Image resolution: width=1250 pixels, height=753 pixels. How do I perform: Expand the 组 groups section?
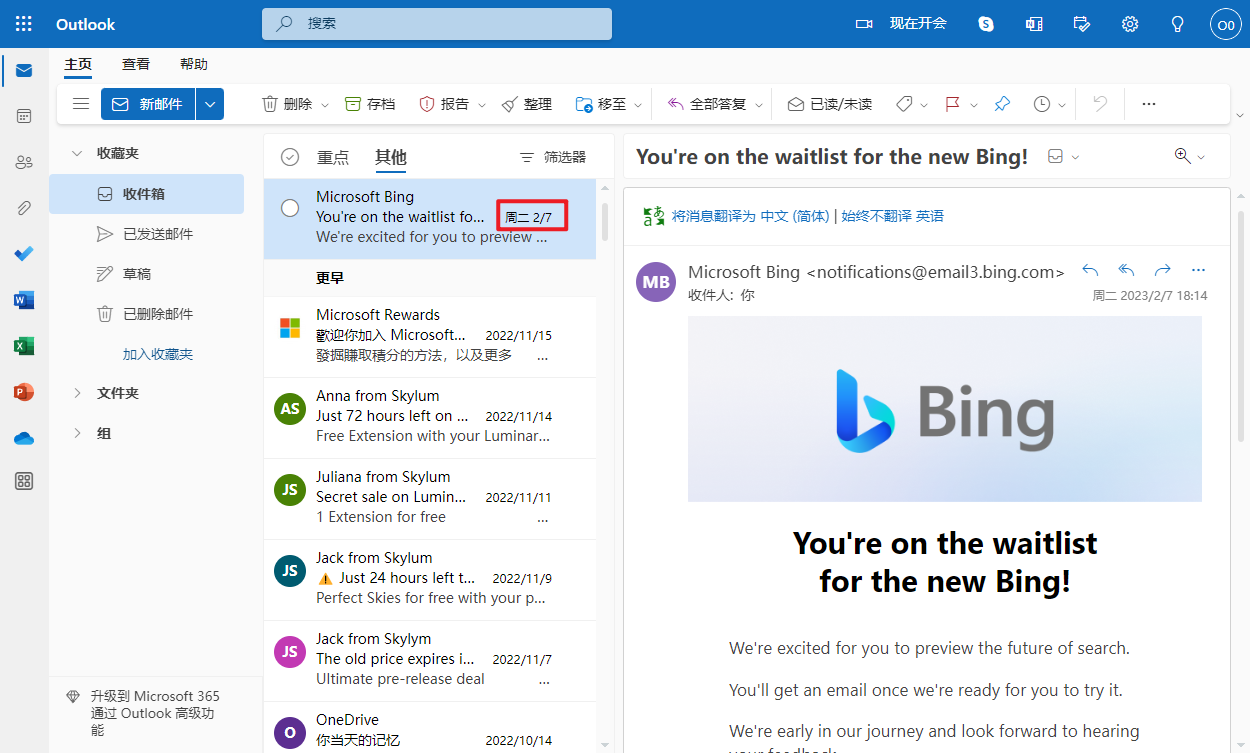tap(77, 433)
